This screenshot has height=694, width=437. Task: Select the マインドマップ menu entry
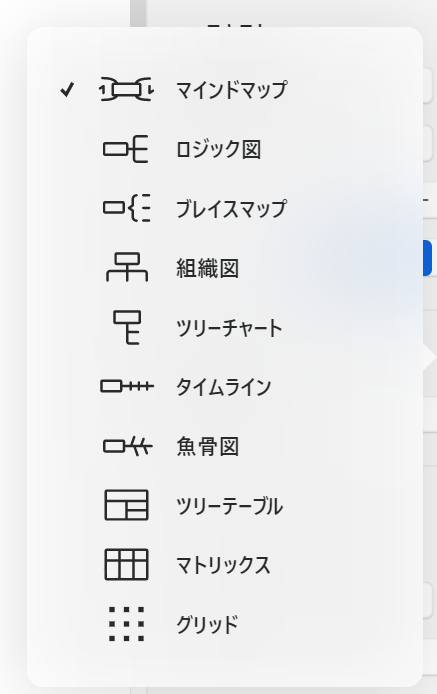[x=232, y=90]
